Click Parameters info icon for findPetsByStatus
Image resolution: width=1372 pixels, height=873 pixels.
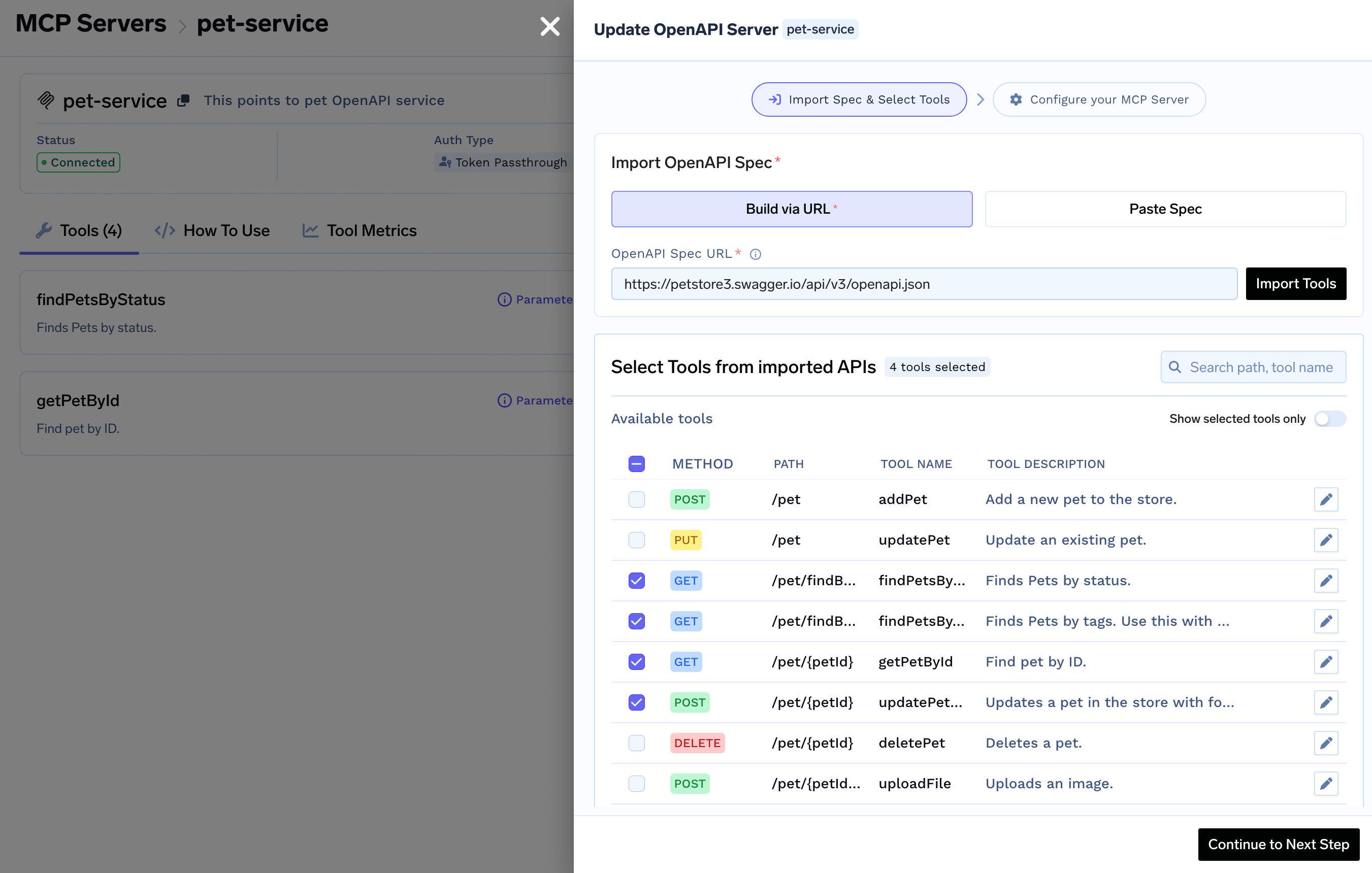pos(504,299)
